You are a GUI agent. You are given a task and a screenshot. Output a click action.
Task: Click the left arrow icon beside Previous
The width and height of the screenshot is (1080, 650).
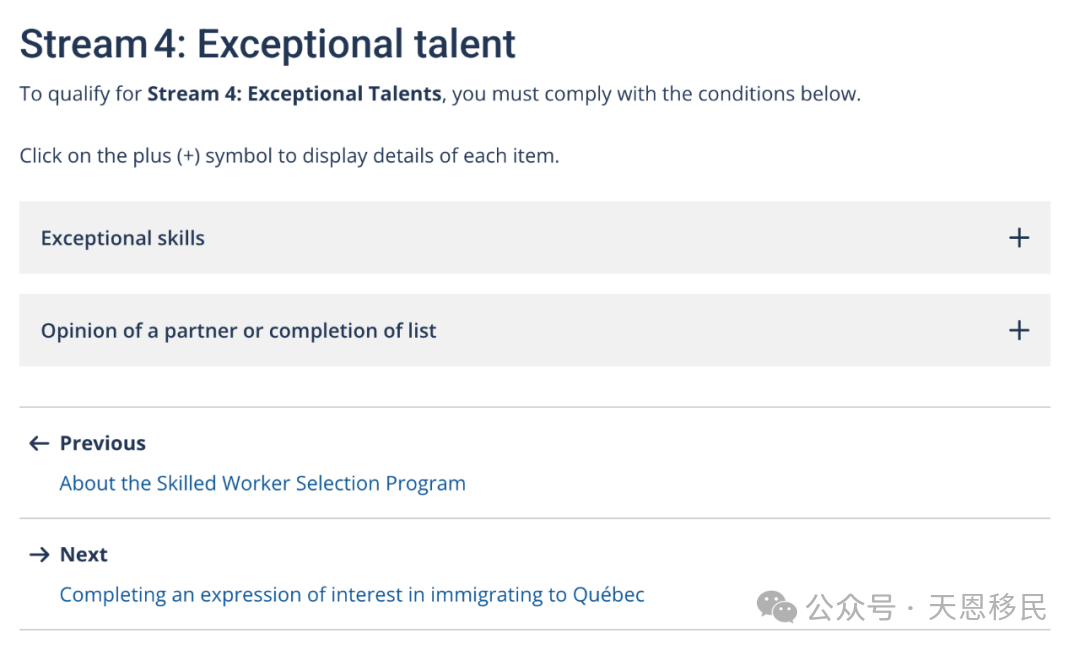(x=39, y=443)
